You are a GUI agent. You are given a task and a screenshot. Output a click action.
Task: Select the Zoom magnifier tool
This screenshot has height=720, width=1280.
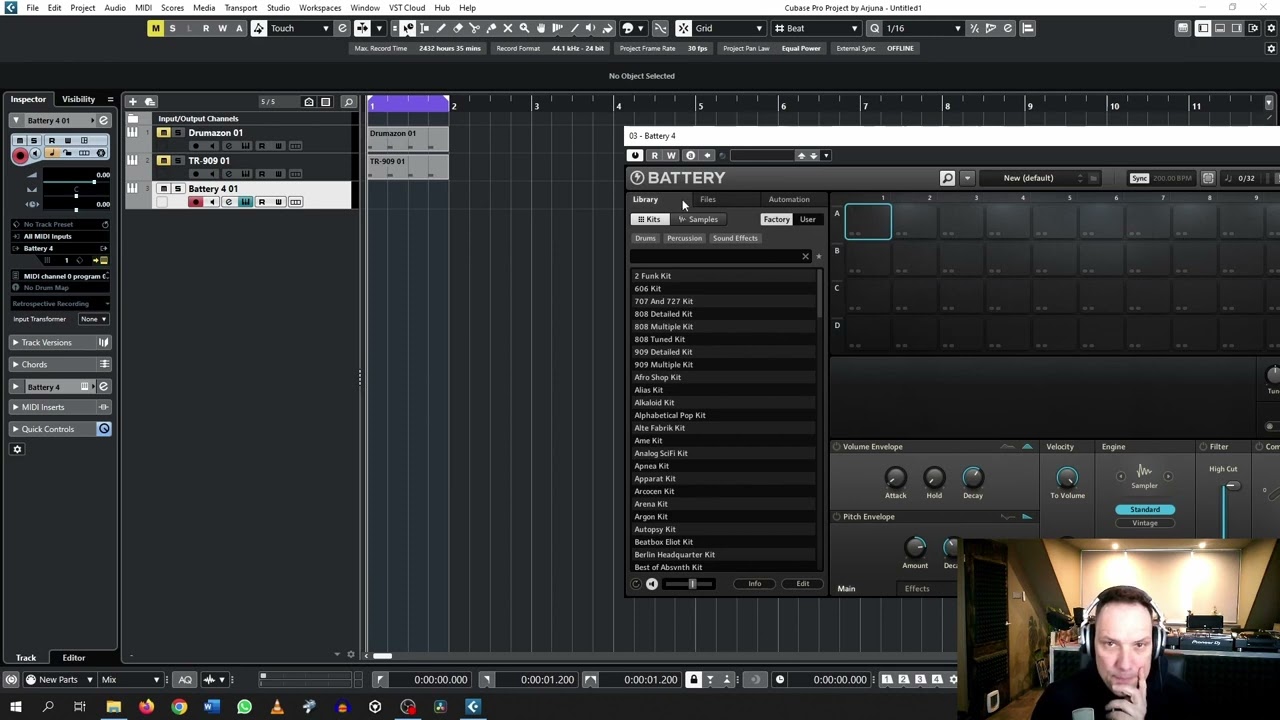tap(524, 28)
